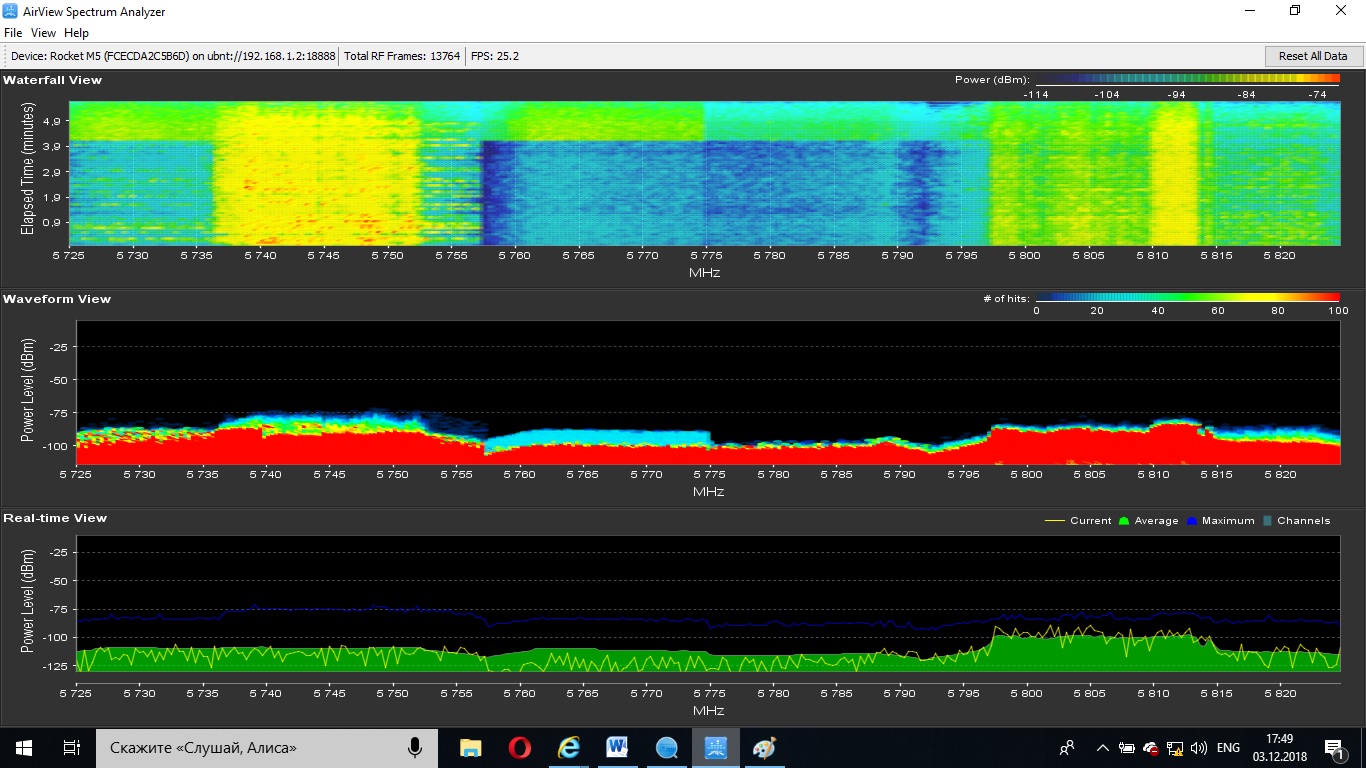
Task: Open Microsoft Word from taskbar
Action: coord(617,747)
